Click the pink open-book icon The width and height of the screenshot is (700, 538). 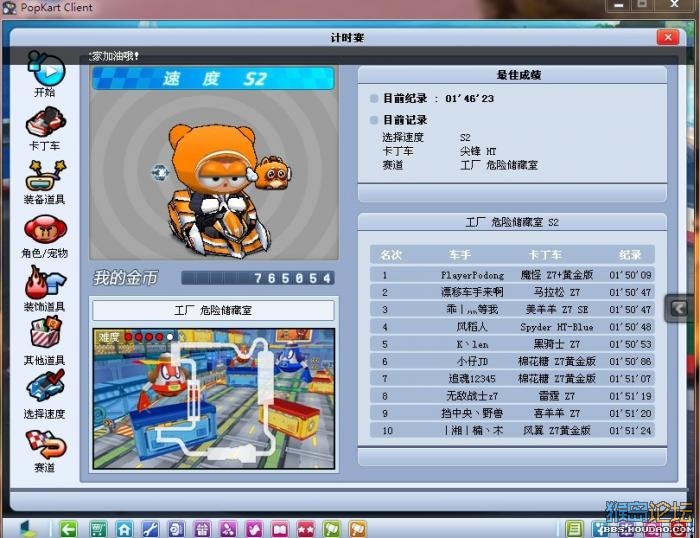280,530
